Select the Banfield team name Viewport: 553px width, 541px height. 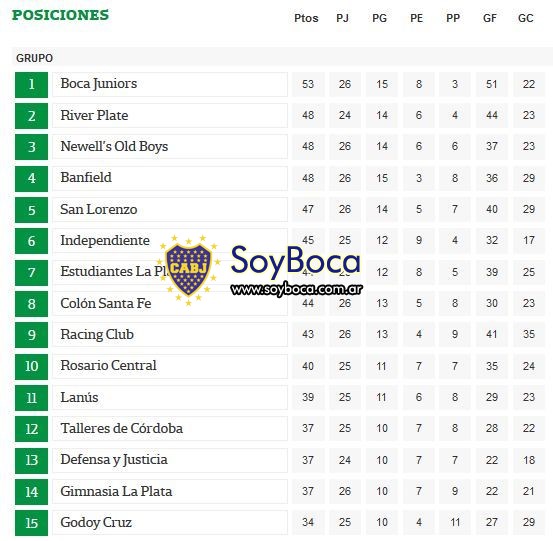[x=86, y=177]
